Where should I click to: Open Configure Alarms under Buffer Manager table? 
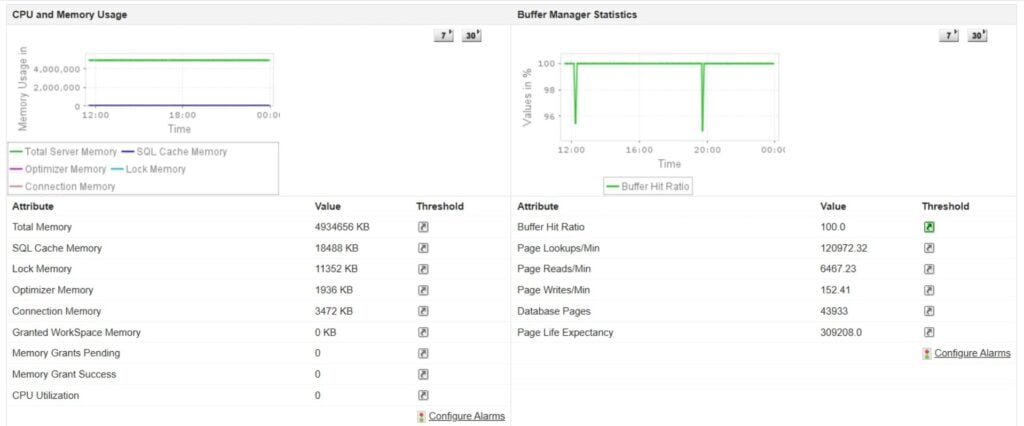(x=972, y=353)
